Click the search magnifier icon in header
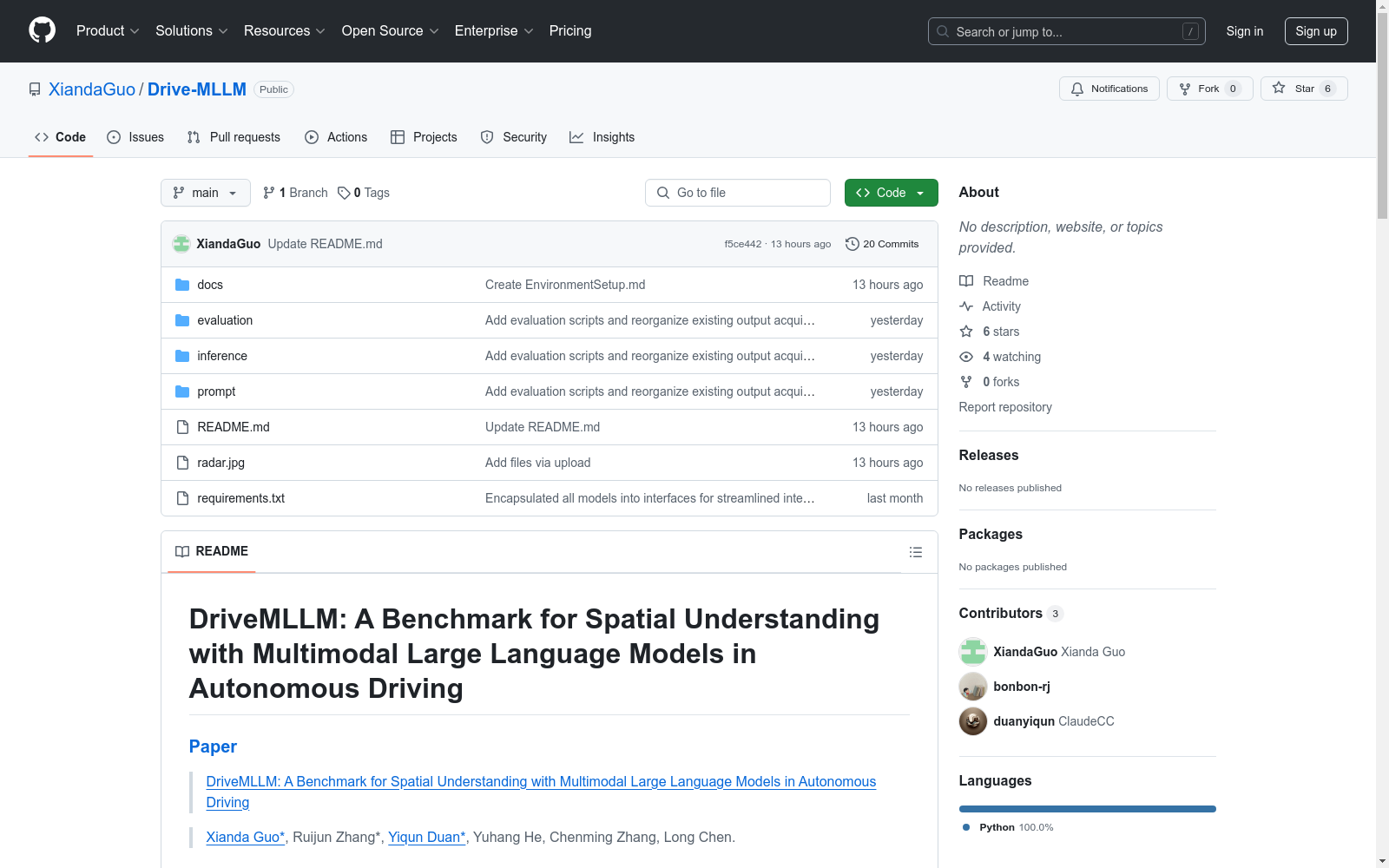Viewport: 1389px width, 868px height. (943, 31)
